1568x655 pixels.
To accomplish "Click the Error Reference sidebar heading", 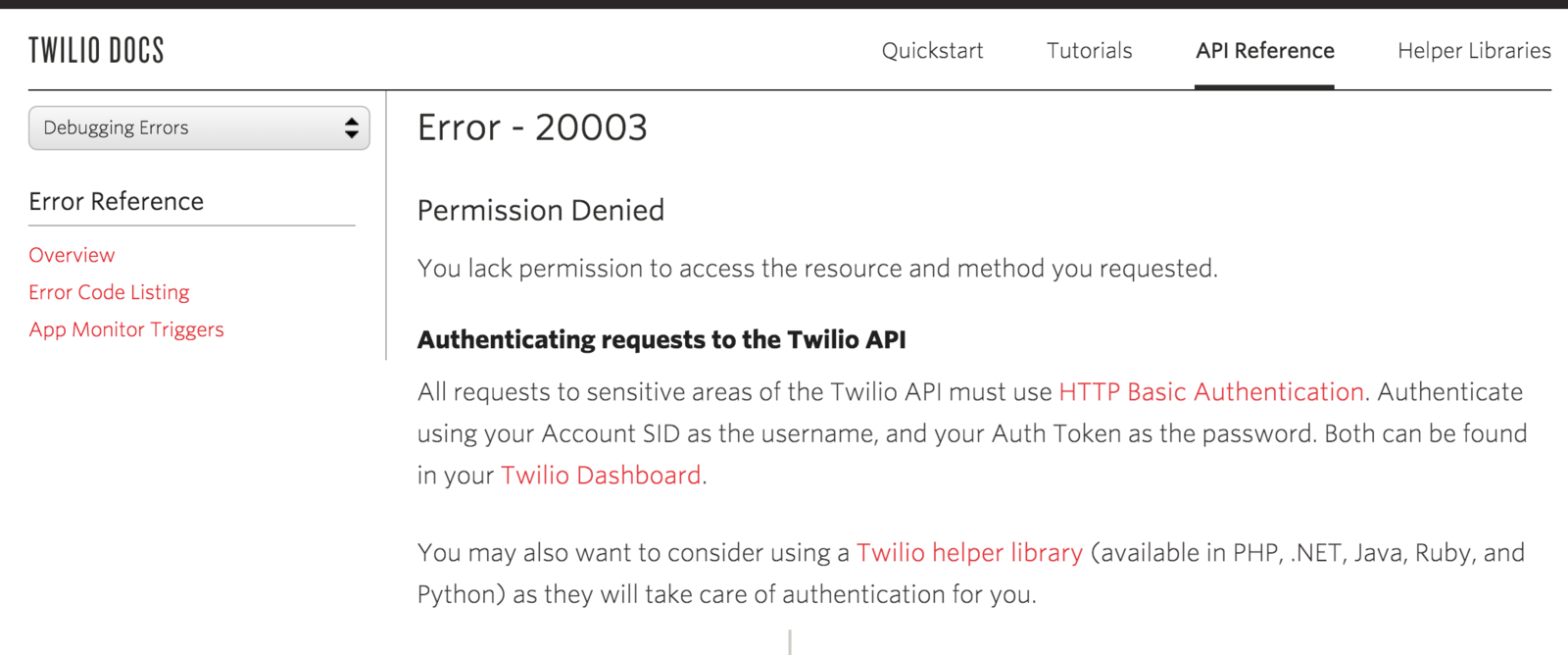I will pyautogui.click(x=116, y=201).
